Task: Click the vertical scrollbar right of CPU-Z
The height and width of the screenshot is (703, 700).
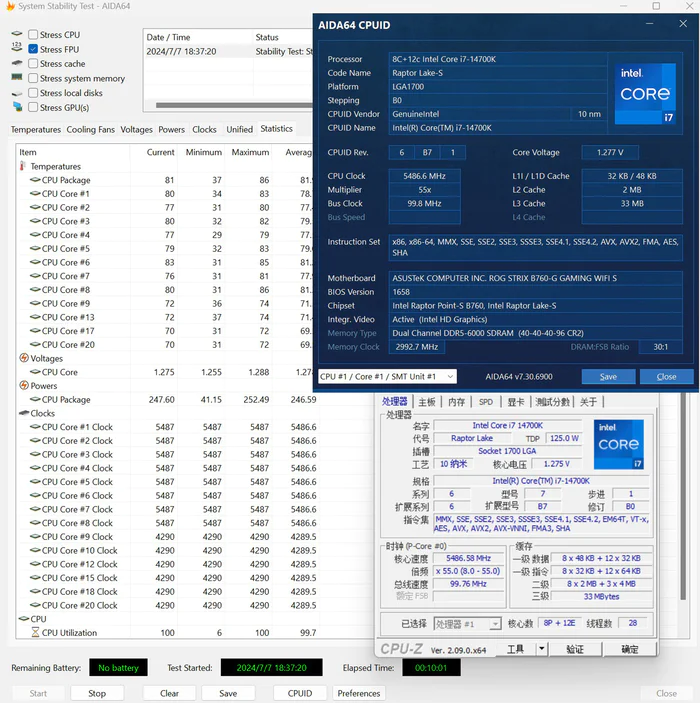Action: pos(683,496)
